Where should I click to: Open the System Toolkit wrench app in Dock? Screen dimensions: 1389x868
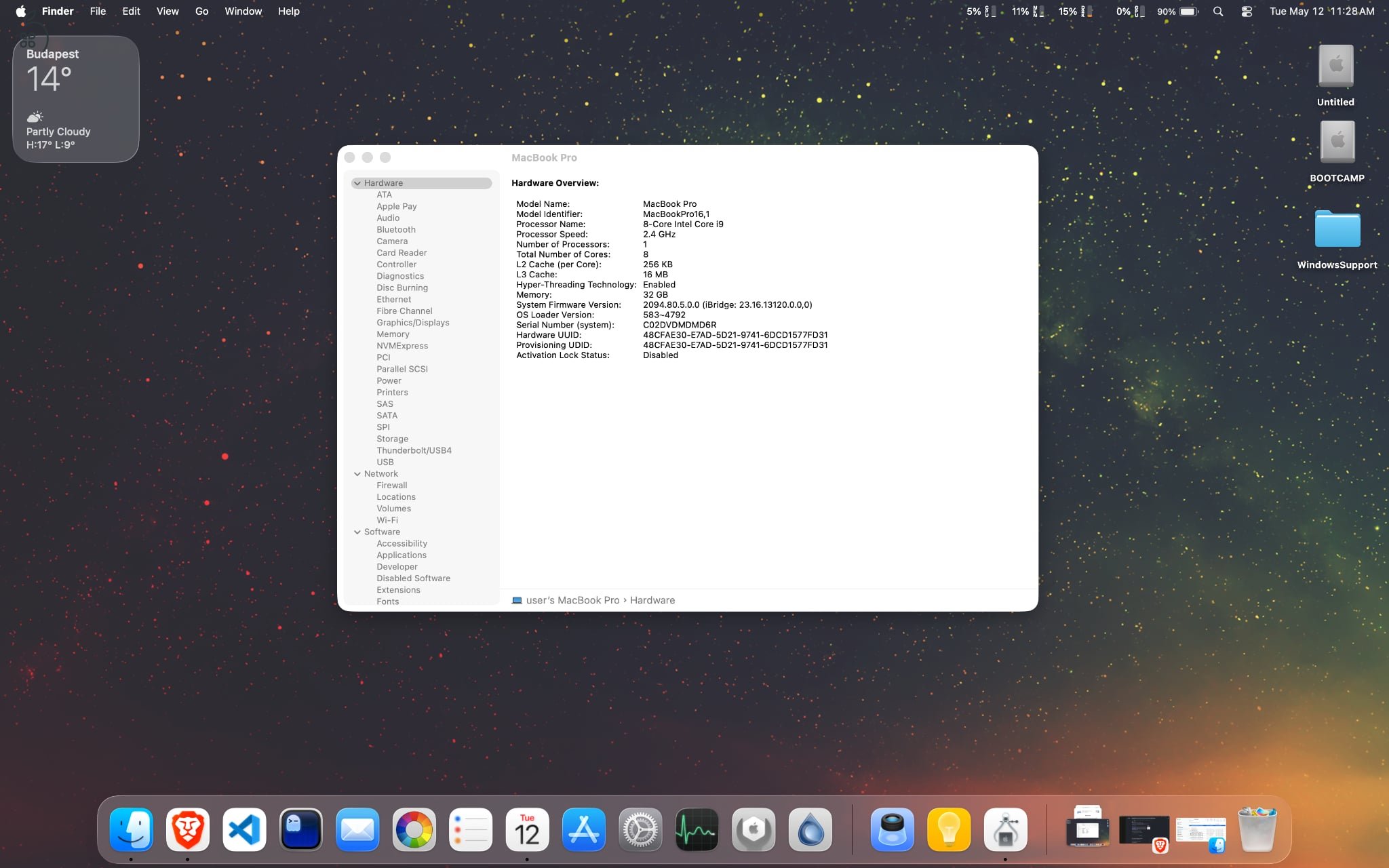754,829
